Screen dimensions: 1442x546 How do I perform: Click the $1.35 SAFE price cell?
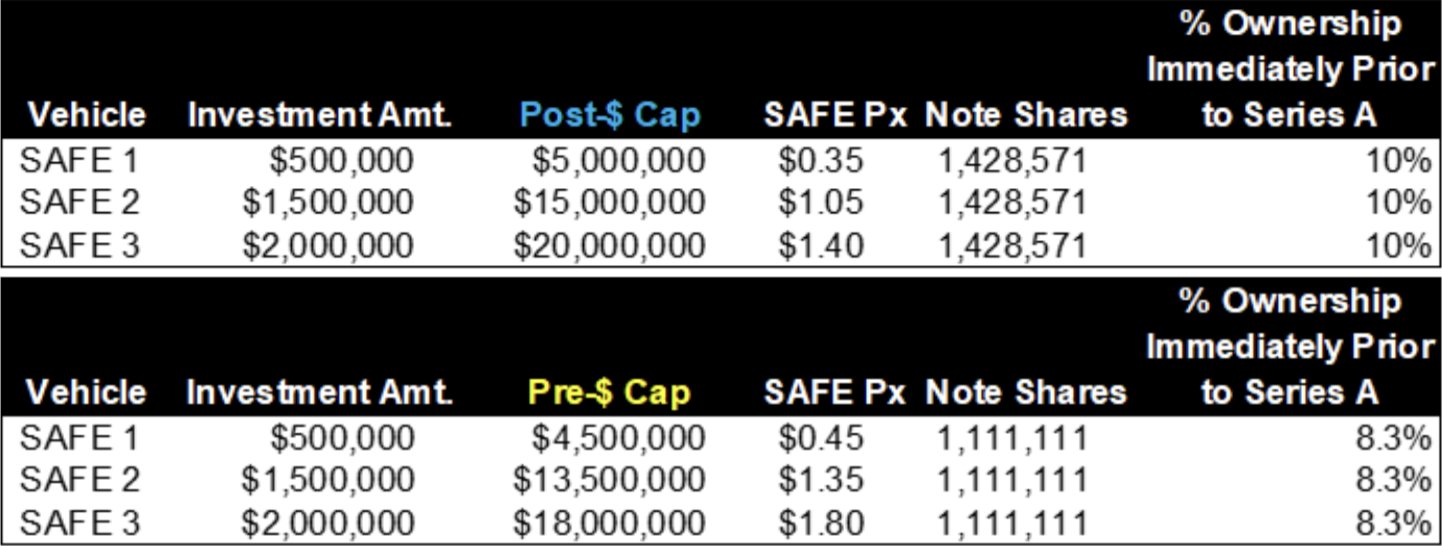[820, 479]
